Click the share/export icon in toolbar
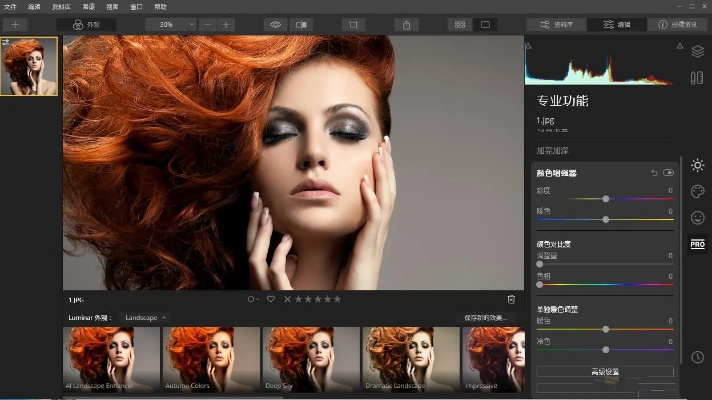712x400 pixels. pos(406,24)
